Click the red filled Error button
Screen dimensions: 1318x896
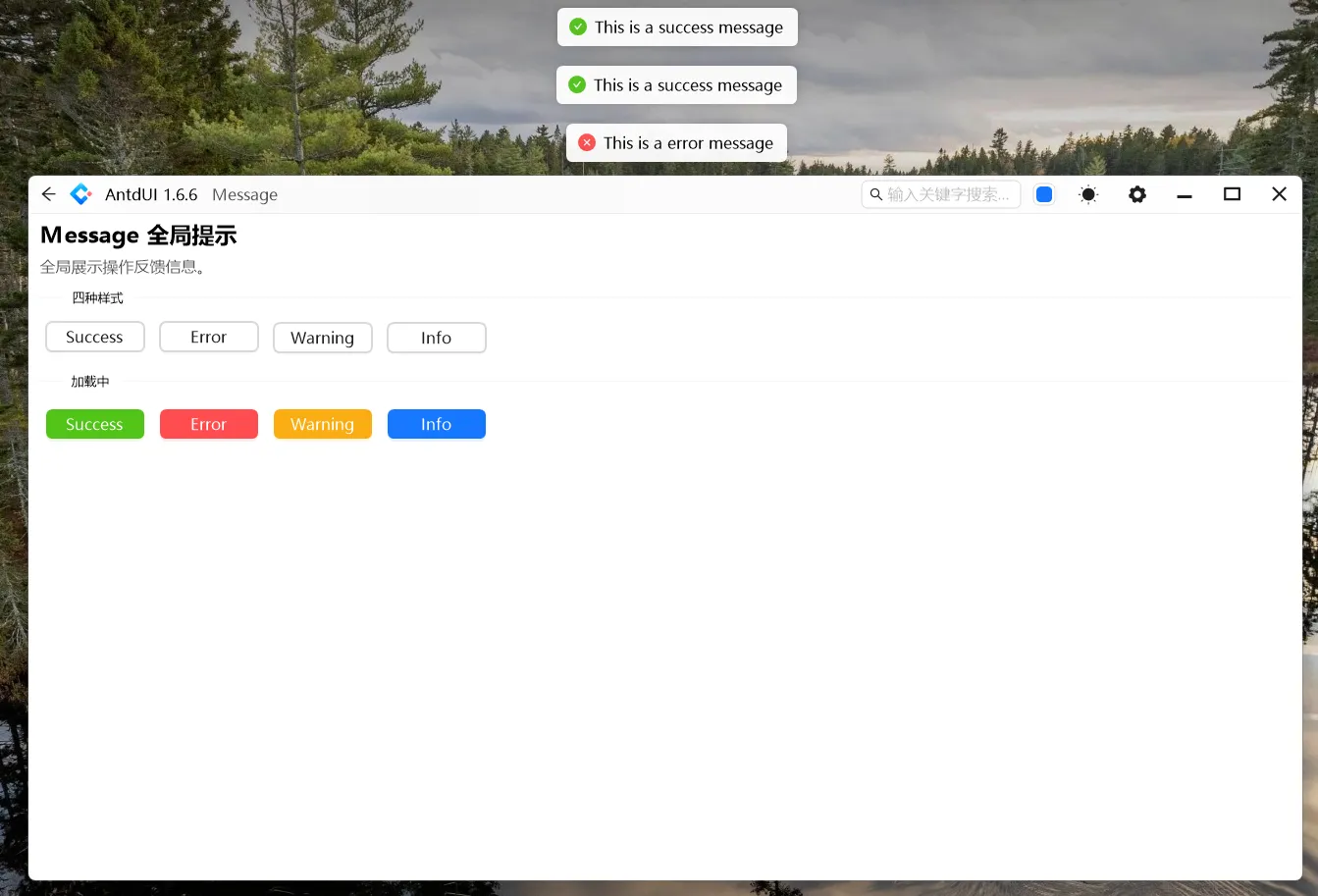209,424
